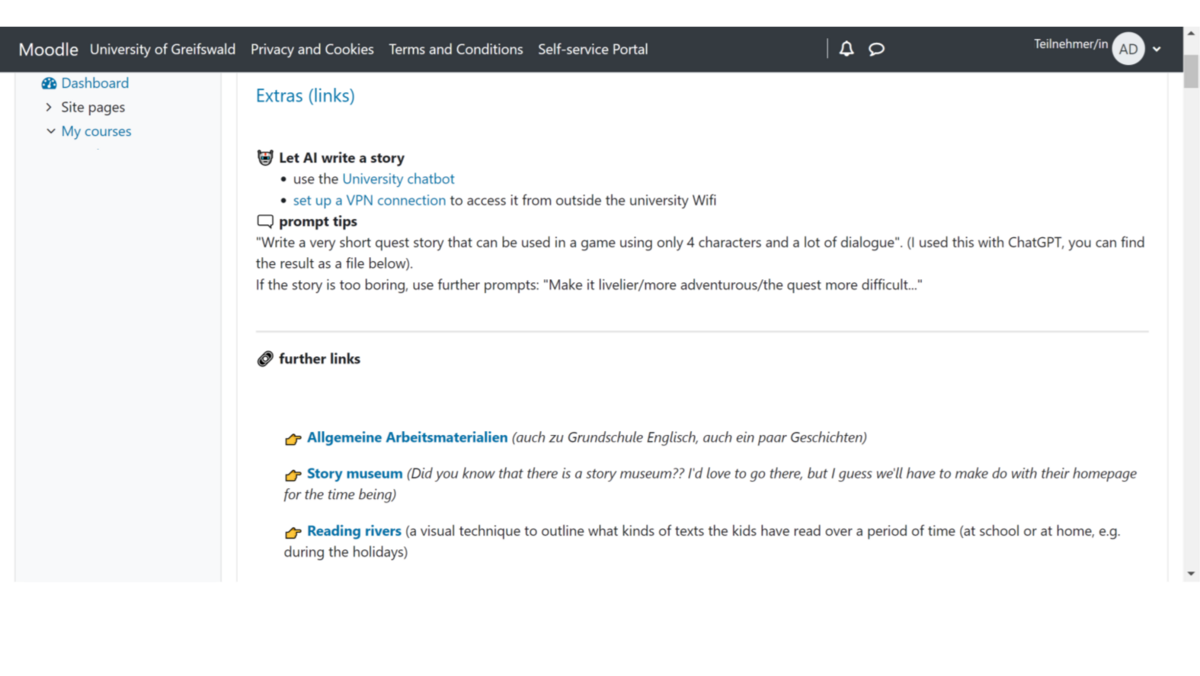Viewport: 1200px width, 676px height.
Task: Open the user menu dropdown arrow
Action: pos(1157,49)
